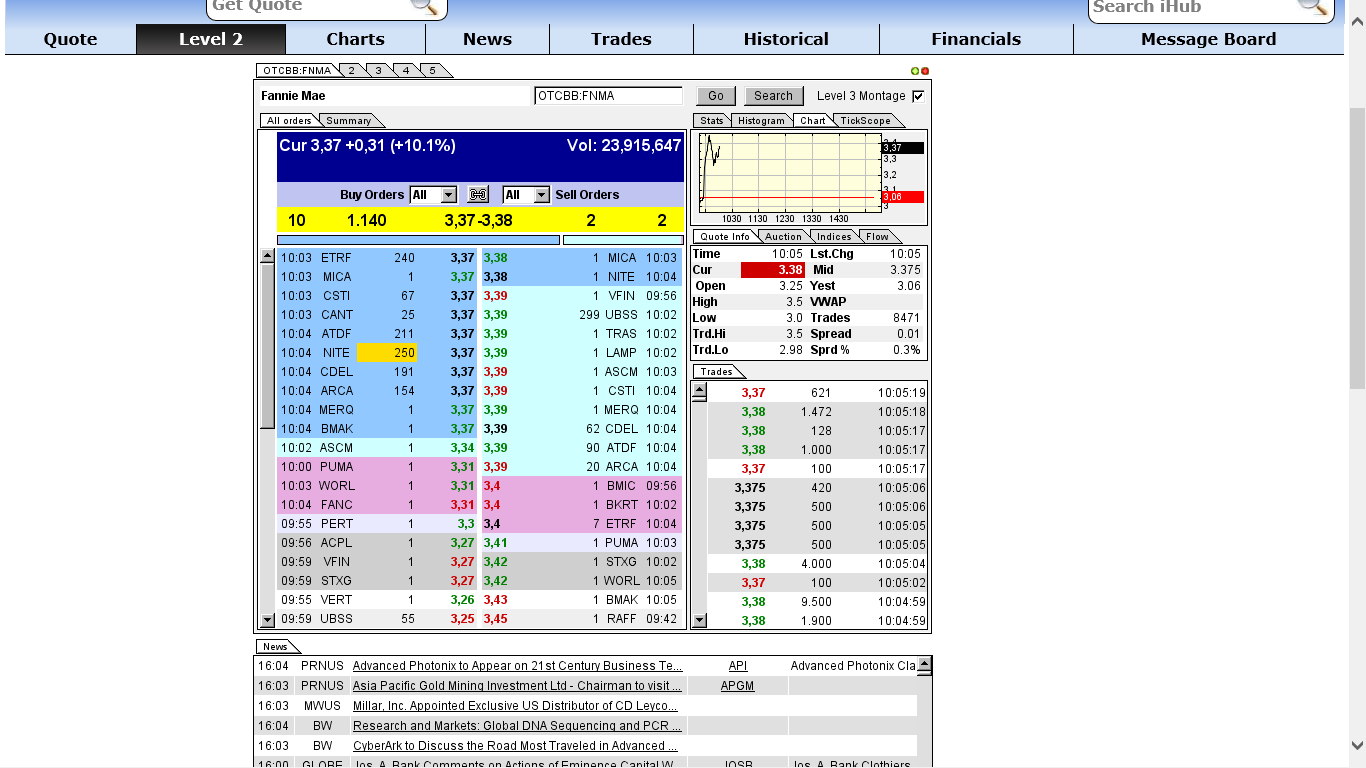This screenshot has height=768, width=1366.
Task: Switch to workspace tab 2
Action: (x=352, y=71)
